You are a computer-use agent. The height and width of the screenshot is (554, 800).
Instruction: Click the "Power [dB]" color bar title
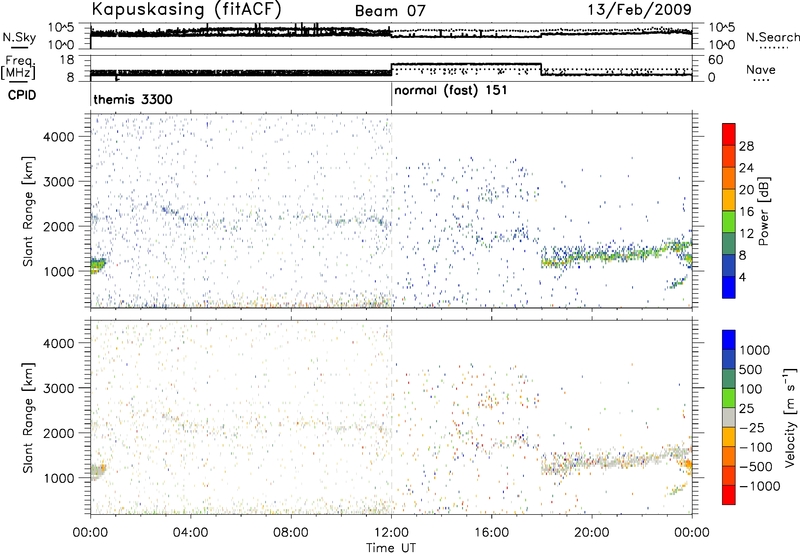point(764,211)
